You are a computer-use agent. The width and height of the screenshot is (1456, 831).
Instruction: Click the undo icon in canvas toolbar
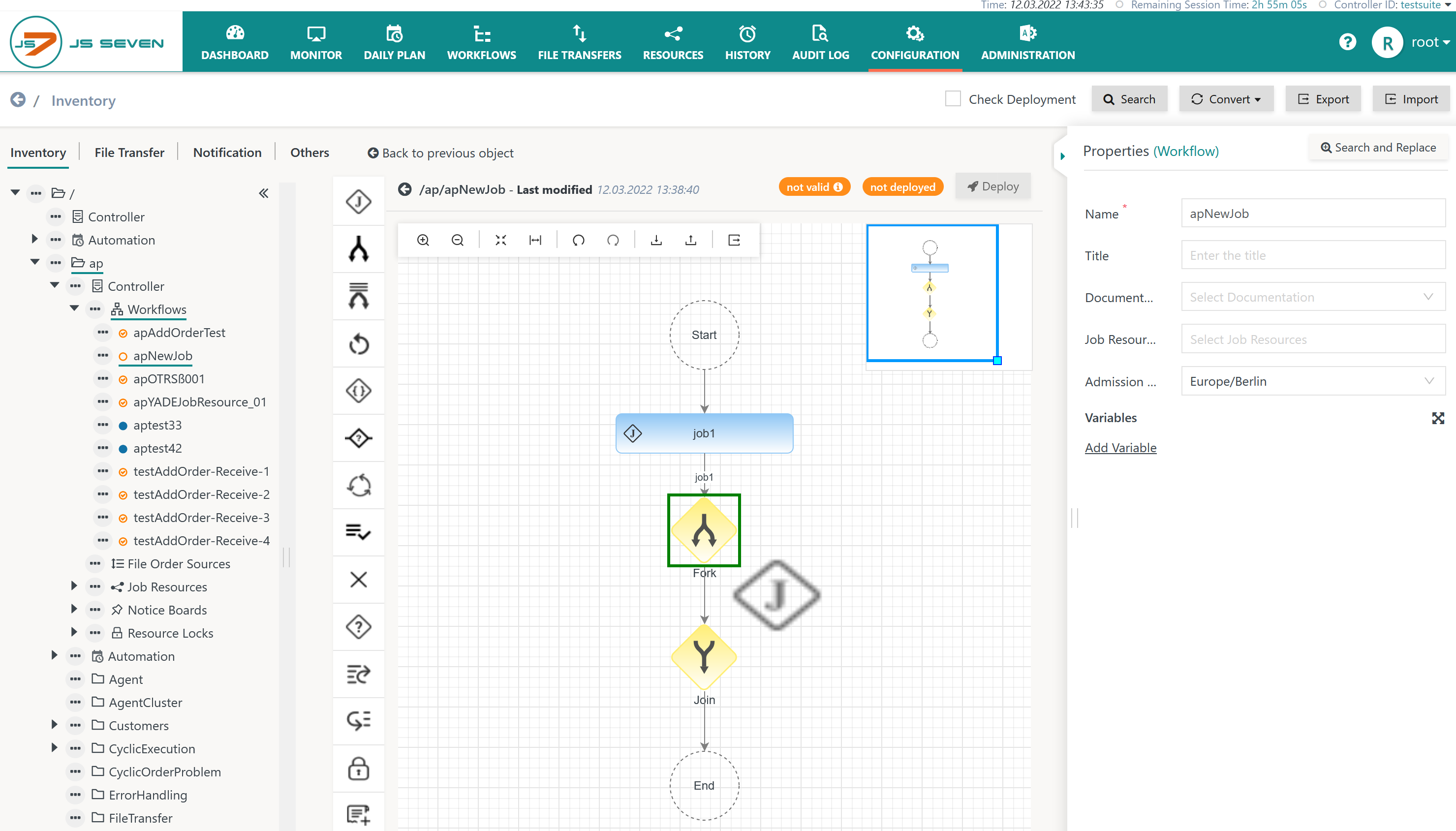(578, 240)
